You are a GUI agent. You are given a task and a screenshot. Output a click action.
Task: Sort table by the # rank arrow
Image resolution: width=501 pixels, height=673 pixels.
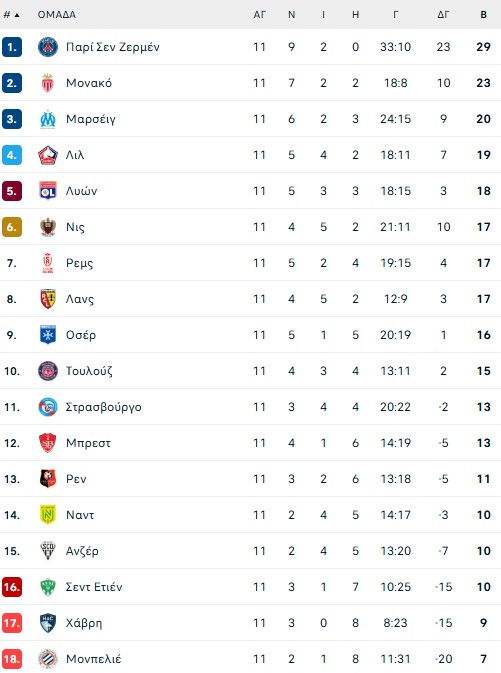tap(17, 15)
